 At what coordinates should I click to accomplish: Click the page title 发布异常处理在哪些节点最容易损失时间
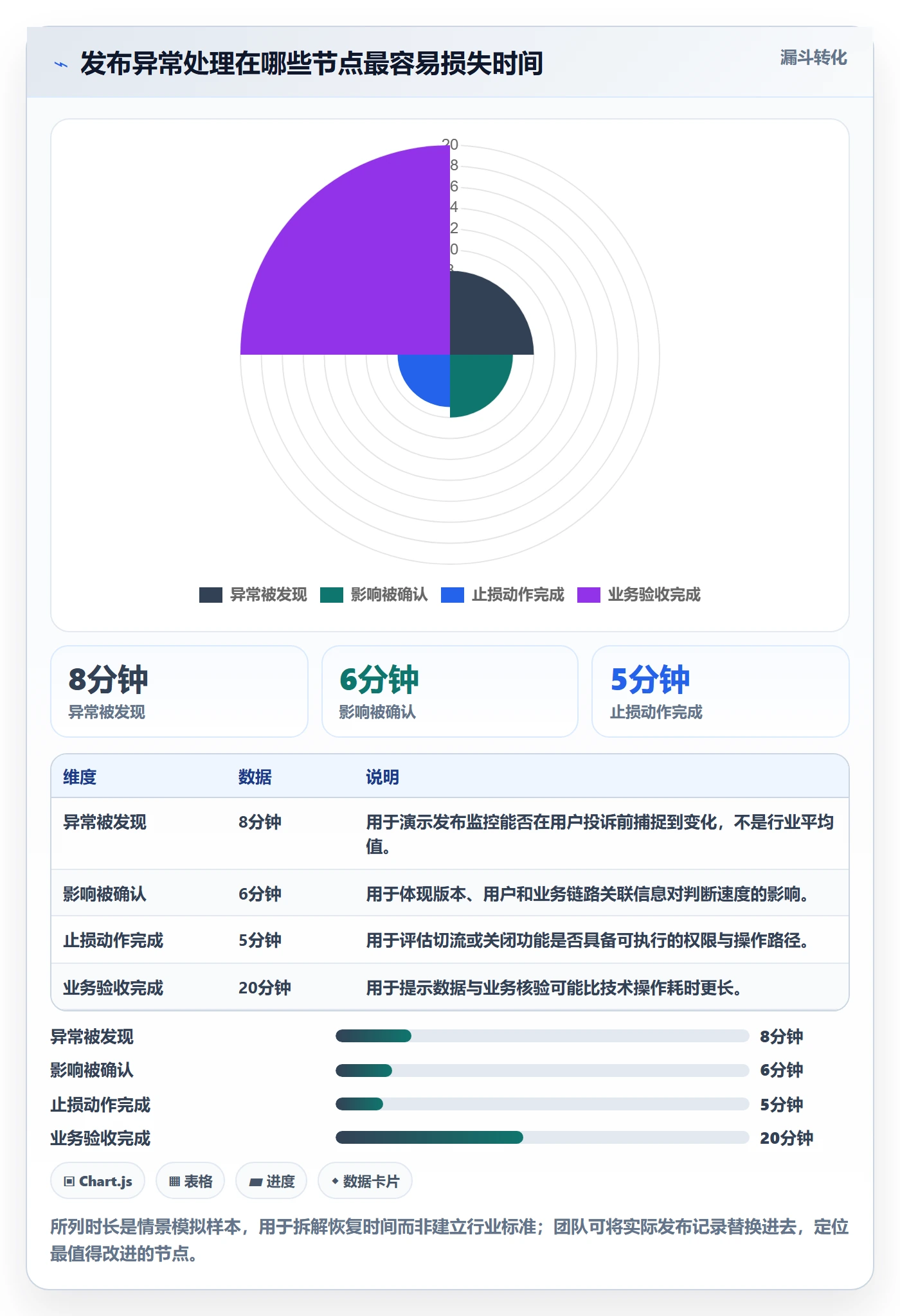coord(312,64)
